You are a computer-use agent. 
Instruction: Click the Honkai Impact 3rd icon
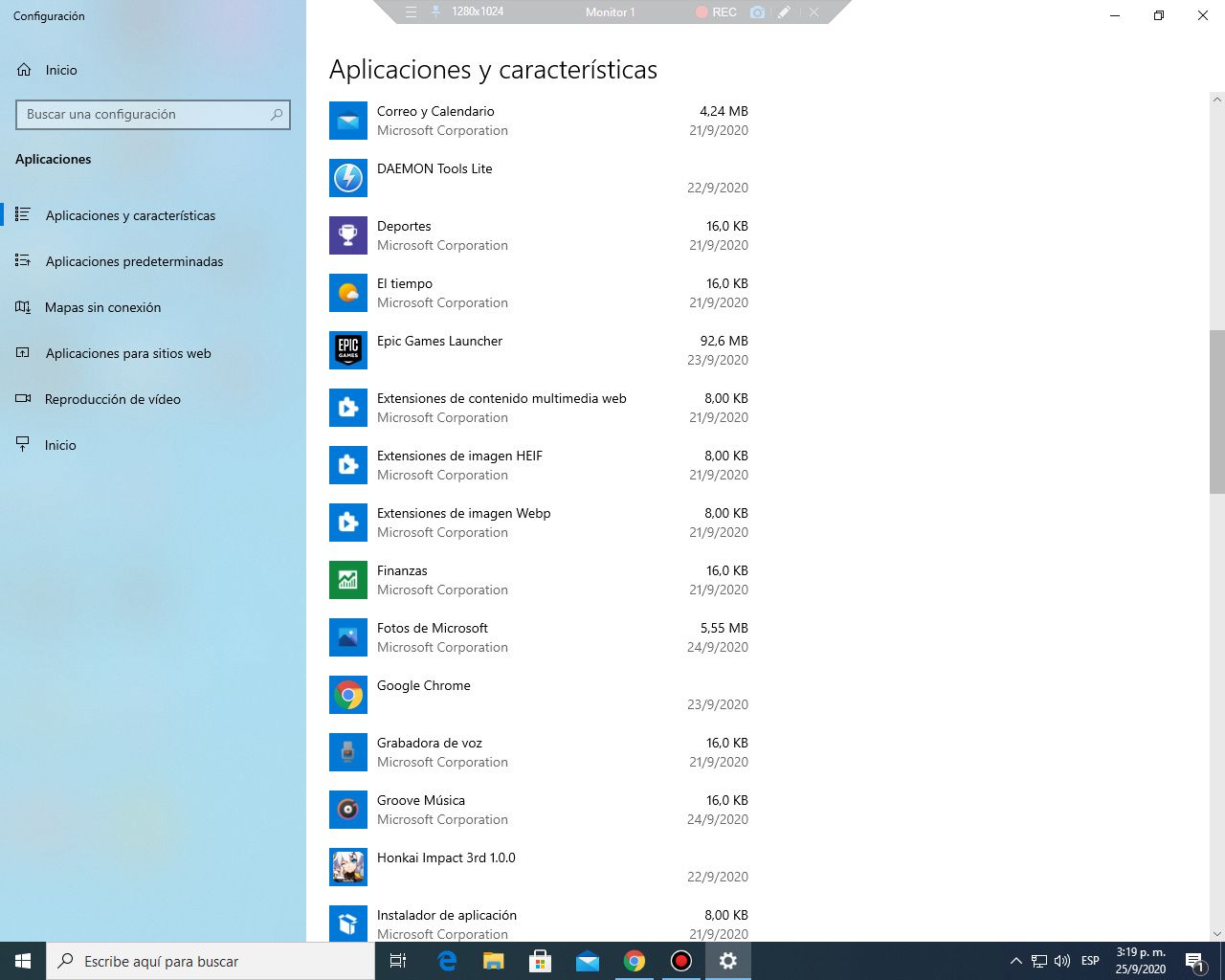coord(348,867)
